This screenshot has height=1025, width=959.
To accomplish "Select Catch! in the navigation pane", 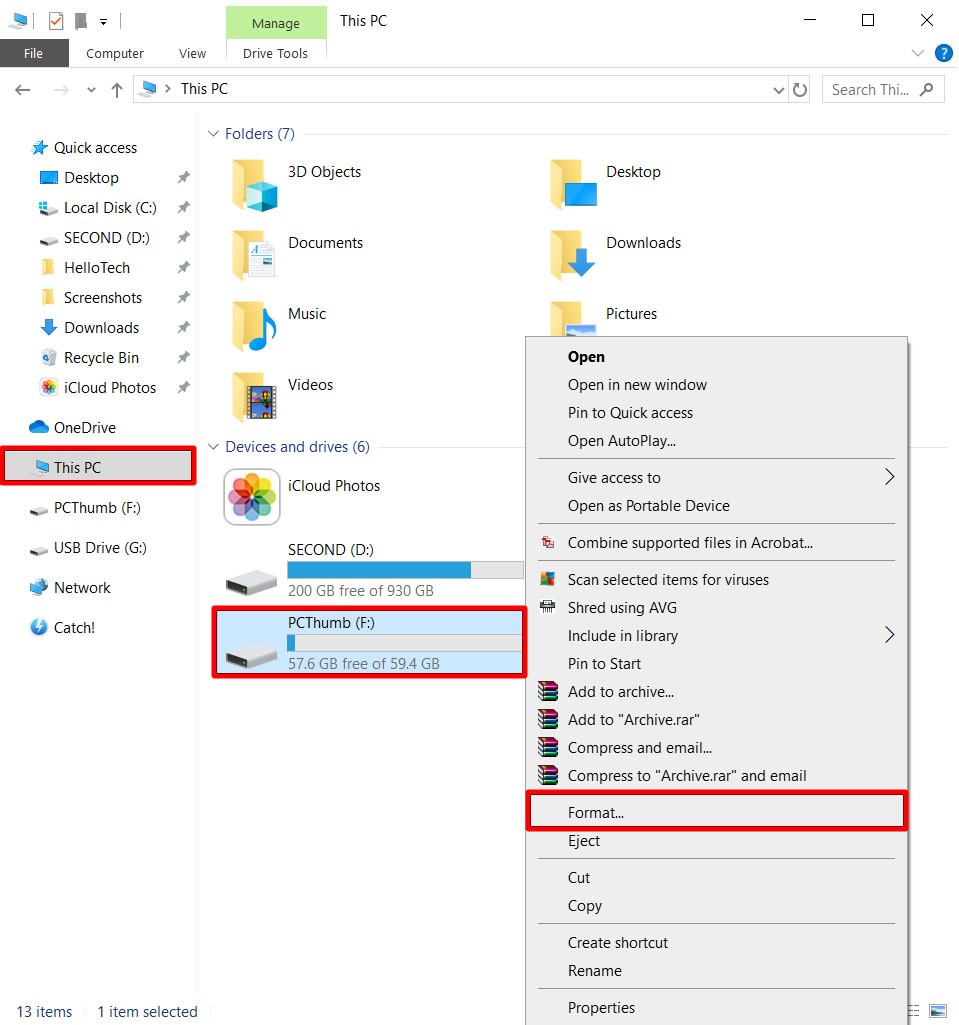I will pos(74,628).
